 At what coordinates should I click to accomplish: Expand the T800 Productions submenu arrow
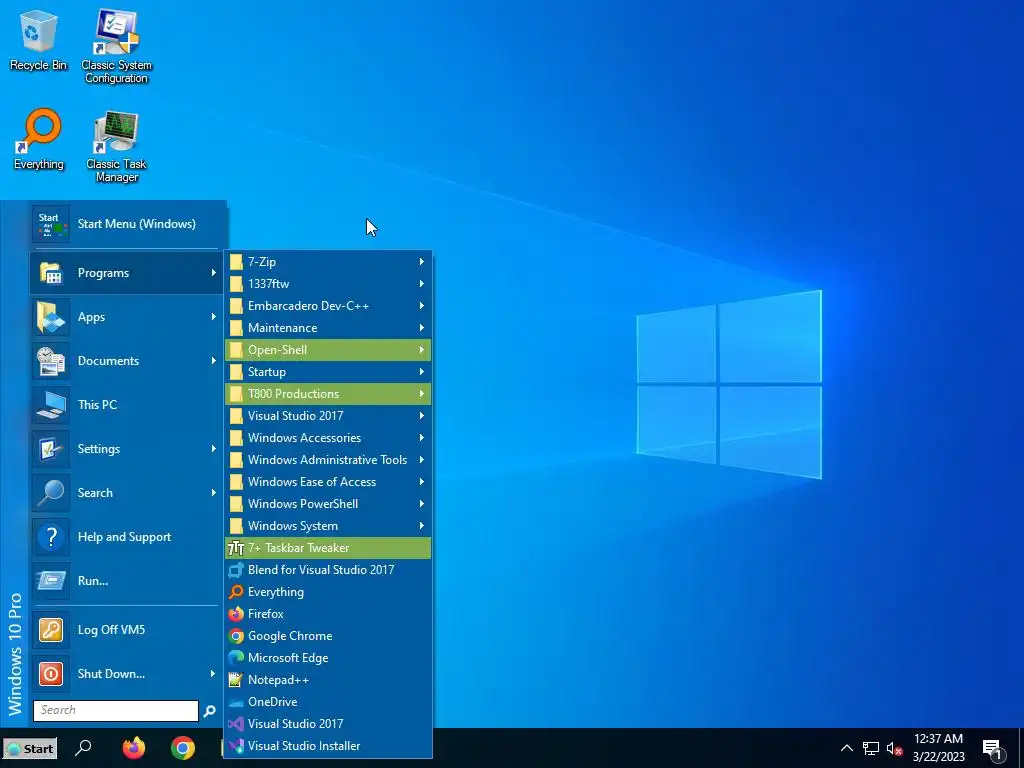pos(422,394)
